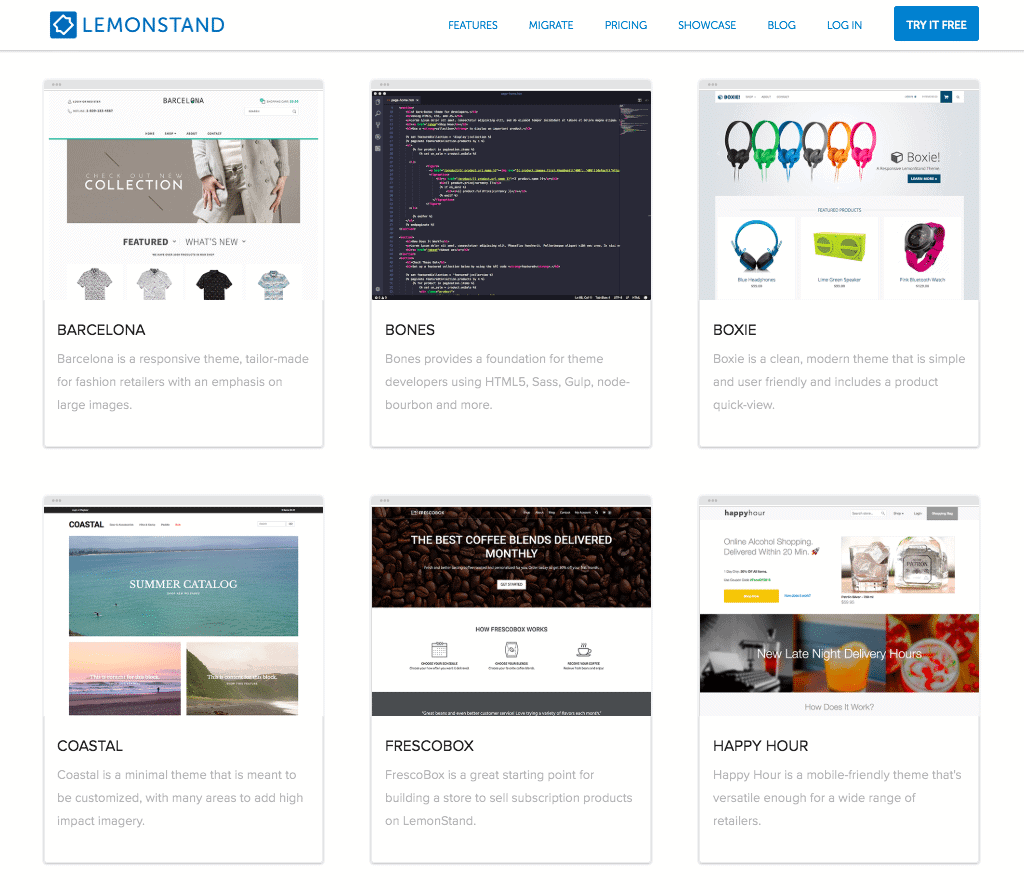Click the calendar schedule icon in FrescoBox preview
This screenshot has width=1024, height=890.
pyautogui.click(x=440, y=650)
